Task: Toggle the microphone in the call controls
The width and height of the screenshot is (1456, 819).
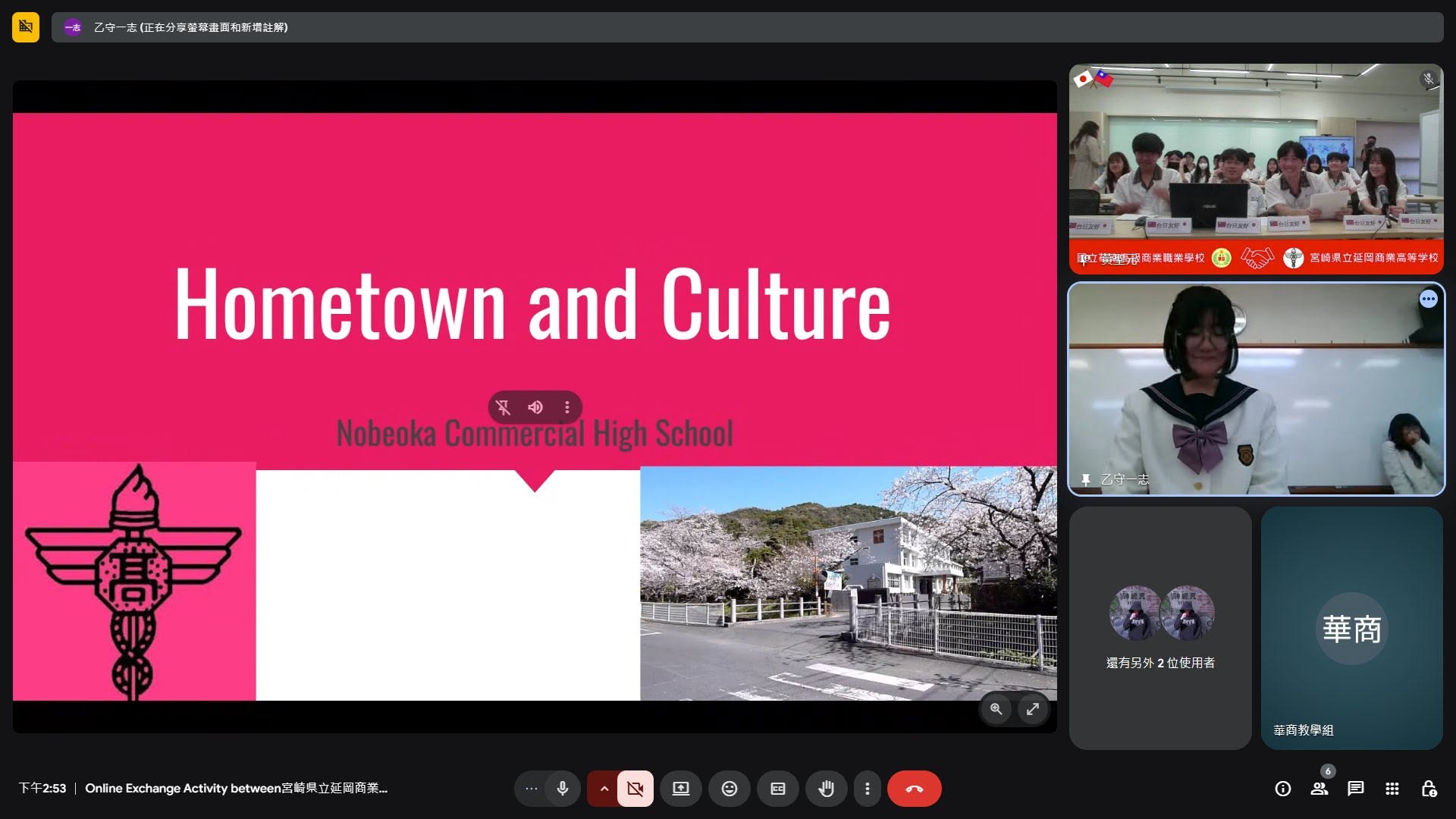Action: click(563, 789)
